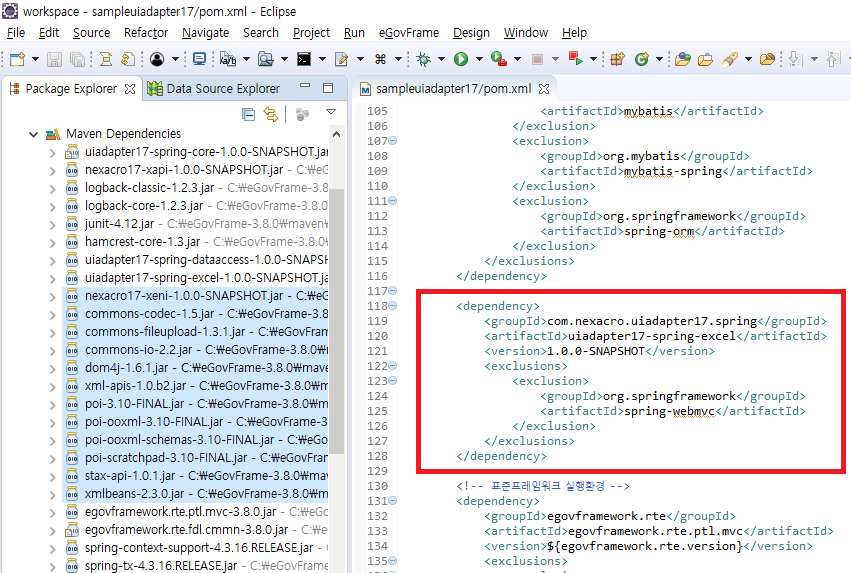Image resolution: width=851 pixels, height=573 pixels.
Task: Select poi-3.10-FINAL.jar in dependency list
Action: click(134, 404)
